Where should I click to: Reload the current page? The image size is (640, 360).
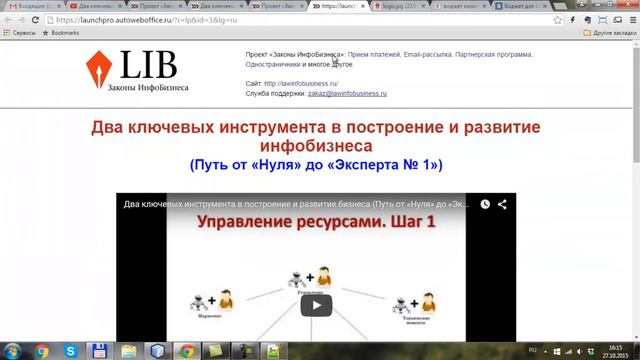[x=36, y=20]
